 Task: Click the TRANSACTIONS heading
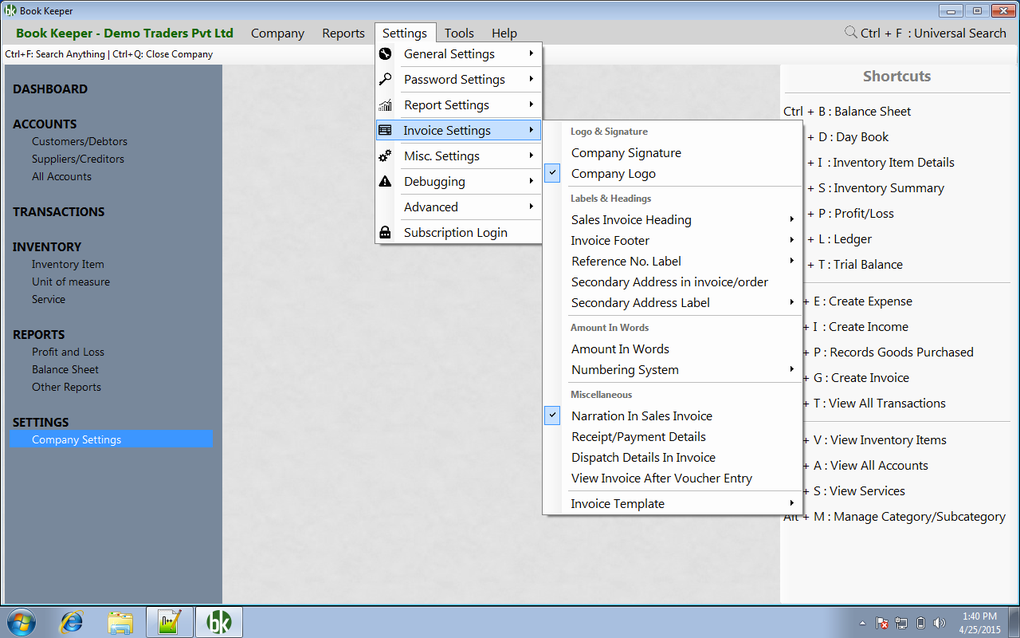(x=59, y=212)
